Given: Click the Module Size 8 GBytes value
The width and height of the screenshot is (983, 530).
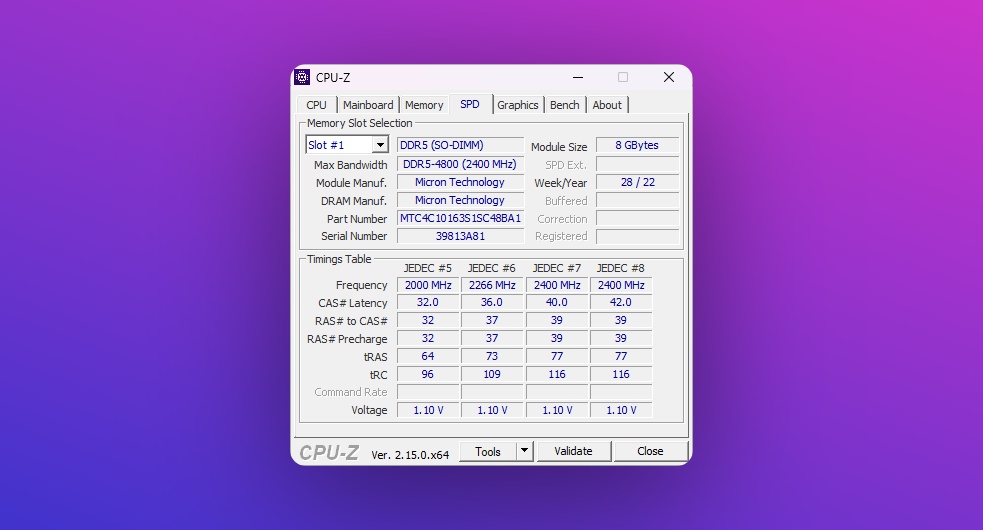Looking at the screenshot, I should point(637,145).
